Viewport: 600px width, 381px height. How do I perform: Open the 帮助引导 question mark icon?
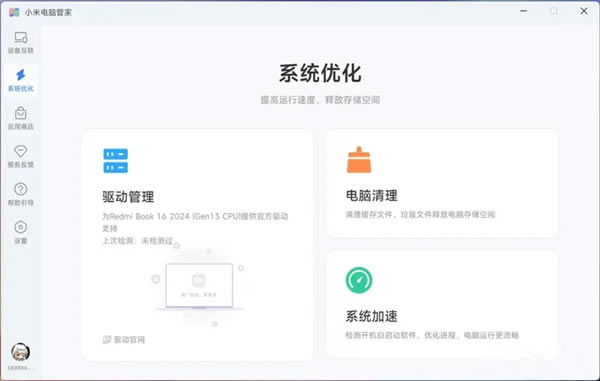pyautogui.click(x=21, y=189)
